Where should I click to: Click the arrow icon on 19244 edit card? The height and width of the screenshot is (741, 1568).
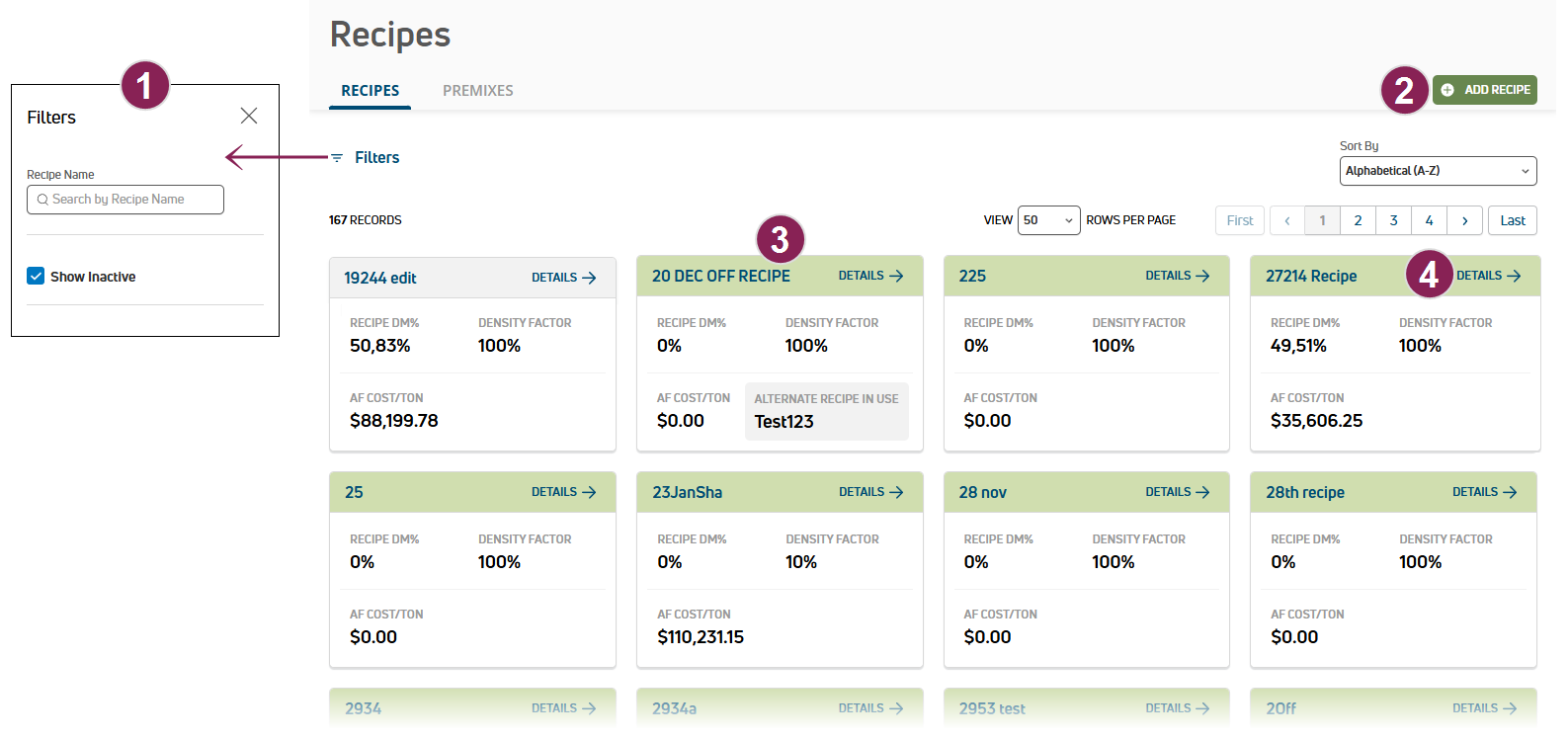(x=590, y=279)
